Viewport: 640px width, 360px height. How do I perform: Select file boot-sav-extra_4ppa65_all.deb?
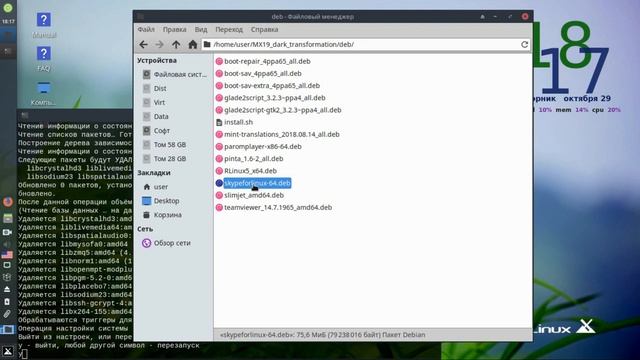(272, 86)
